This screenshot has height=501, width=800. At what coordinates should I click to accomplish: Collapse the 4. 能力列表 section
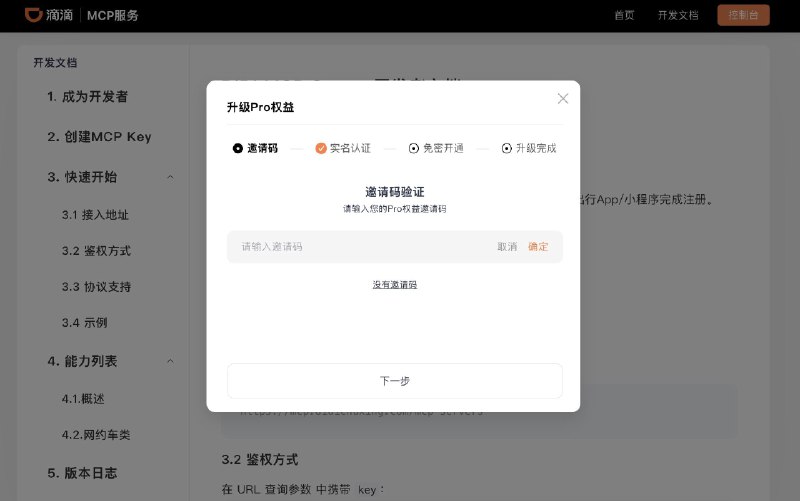click(170, 361)
